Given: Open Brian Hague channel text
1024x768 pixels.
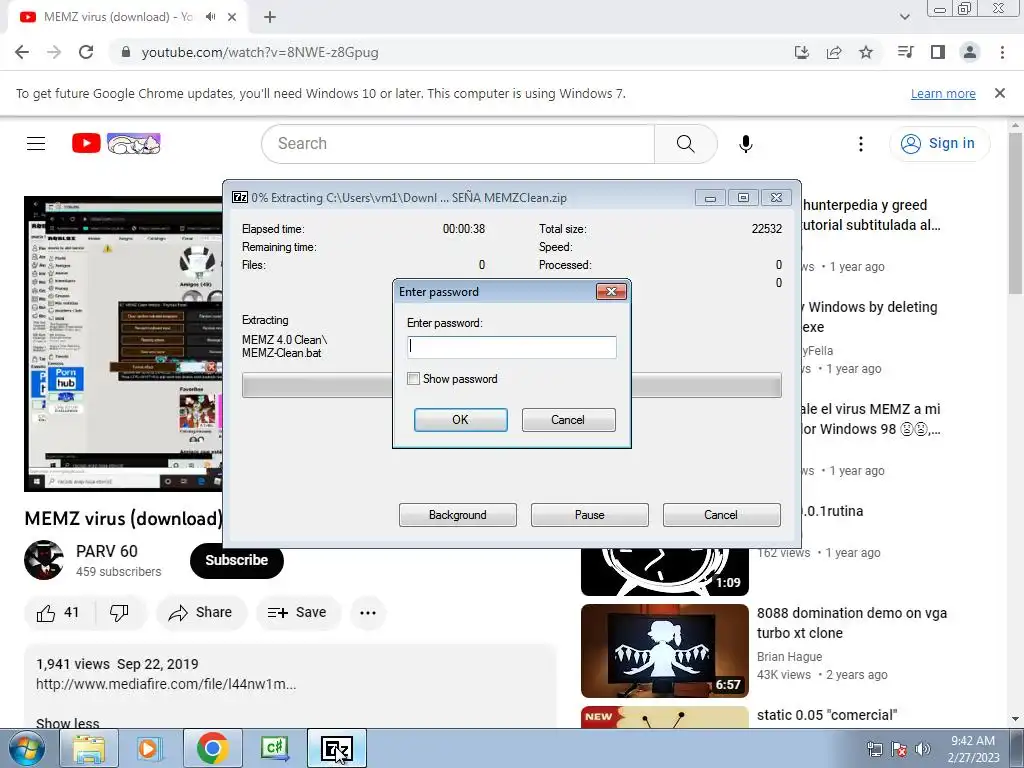Looking at the screenshot, I should 790,656.
